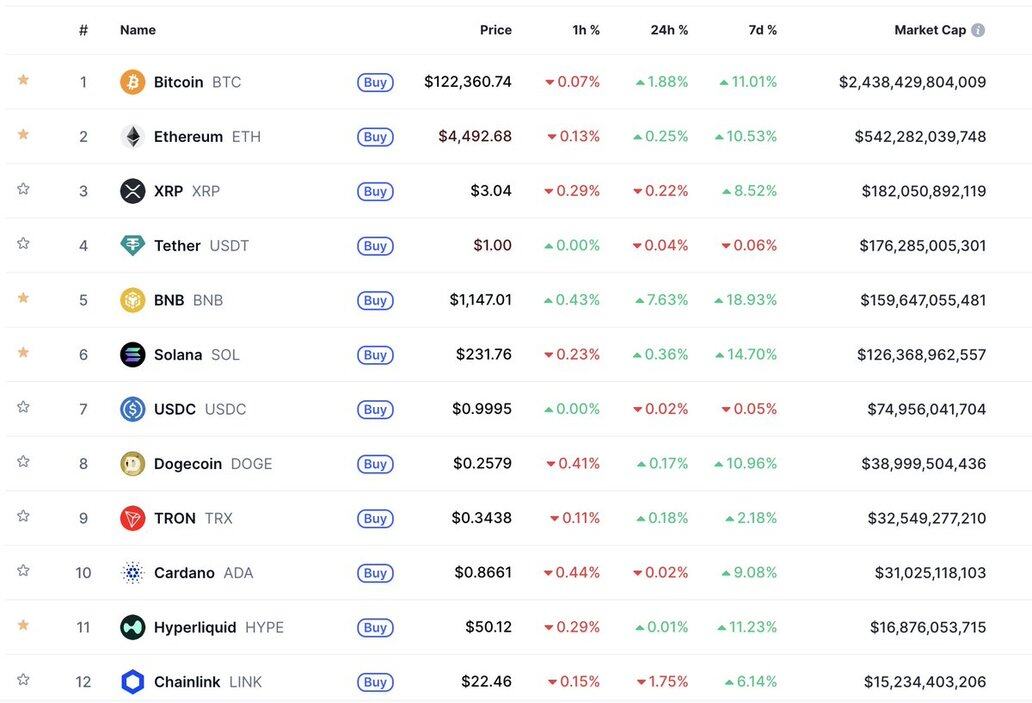
Task: Click the Dogecoin logo icon
Action: pyautogui.click(x=132, y=464)
